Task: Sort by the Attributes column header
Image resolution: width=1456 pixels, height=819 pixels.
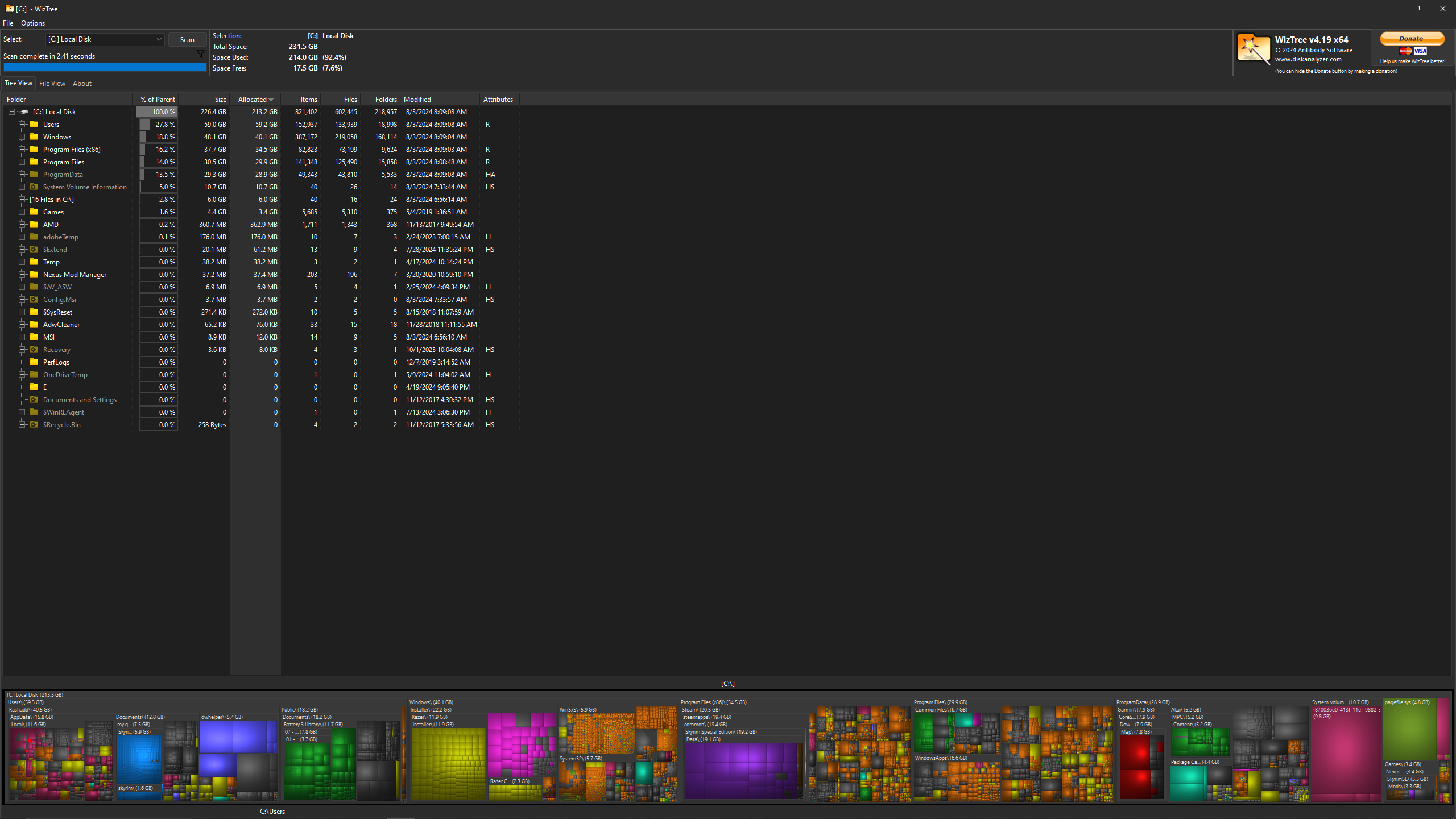Action: click(x=499, y=100)
